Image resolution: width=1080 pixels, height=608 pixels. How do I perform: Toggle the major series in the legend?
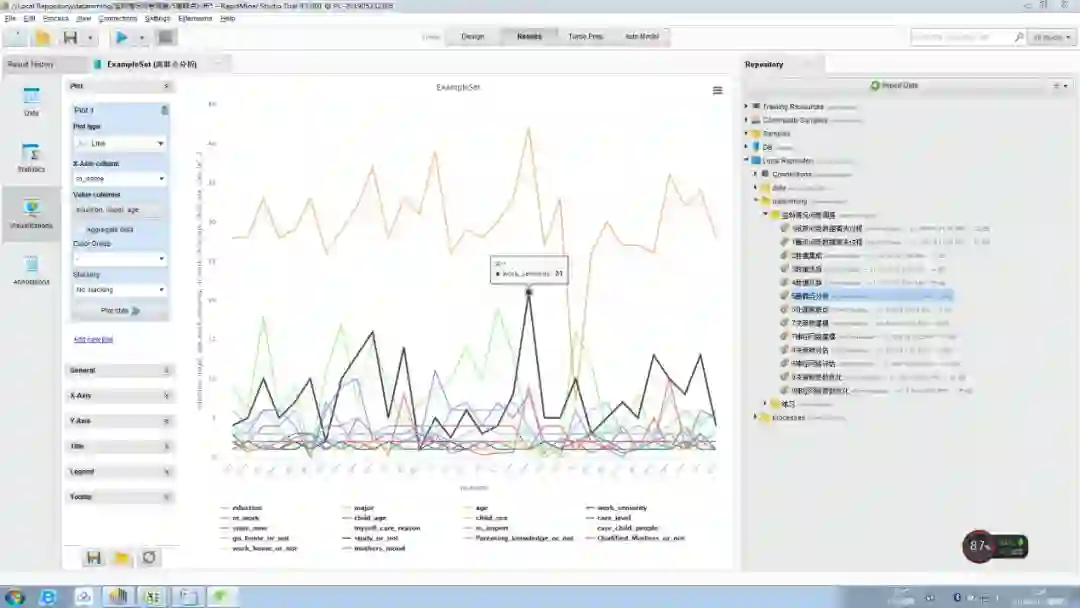point(358,507)
